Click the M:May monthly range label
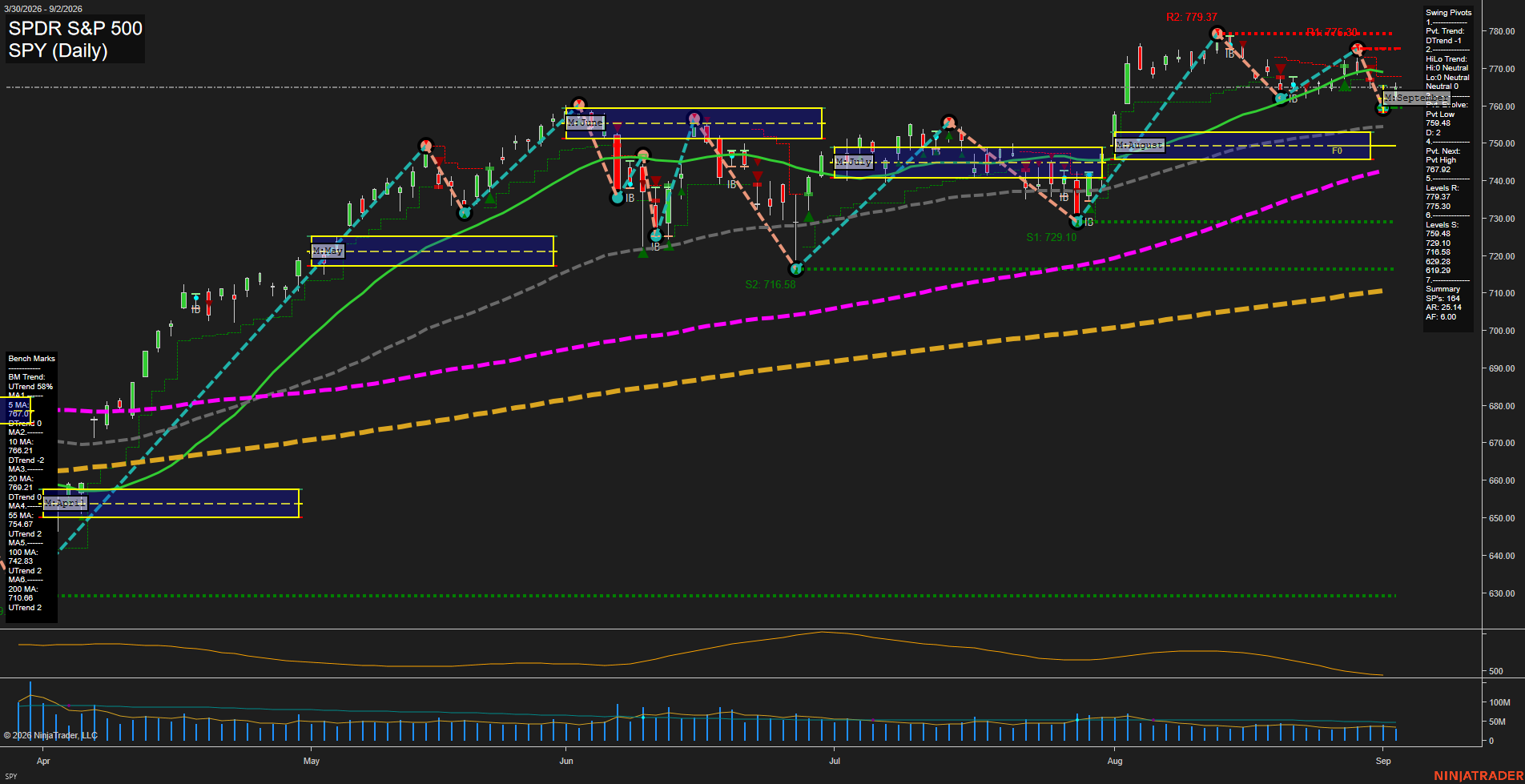Viewport: 1525px width, 784px height. (328, 251)
